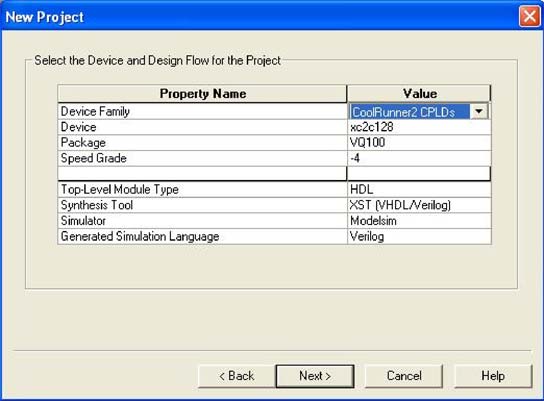Image resolution: width=544 pixels, height=401 pixels.
Task: Select the -4 Speed Grade value
Action: (x=419, y=158)
